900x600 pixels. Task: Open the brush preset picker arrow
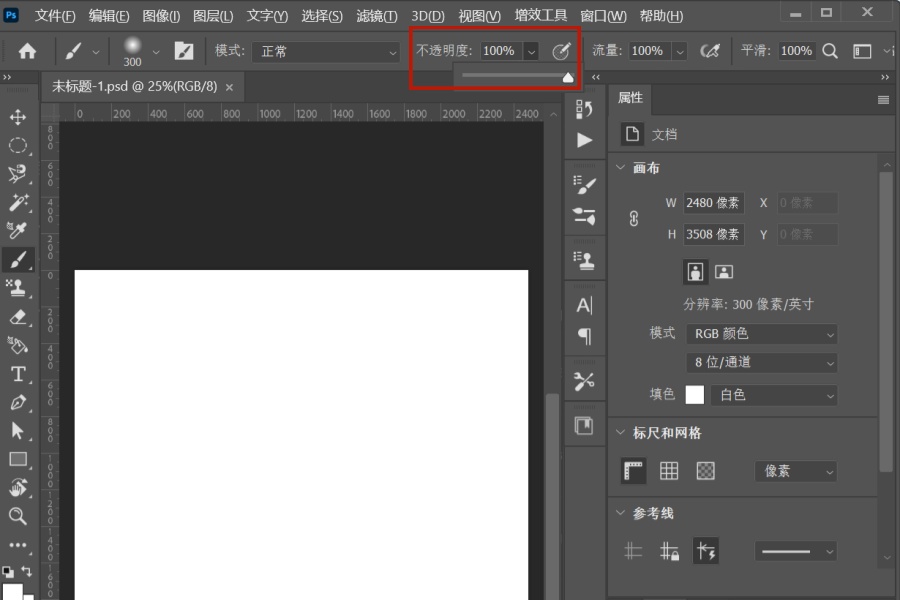(156, 52)
